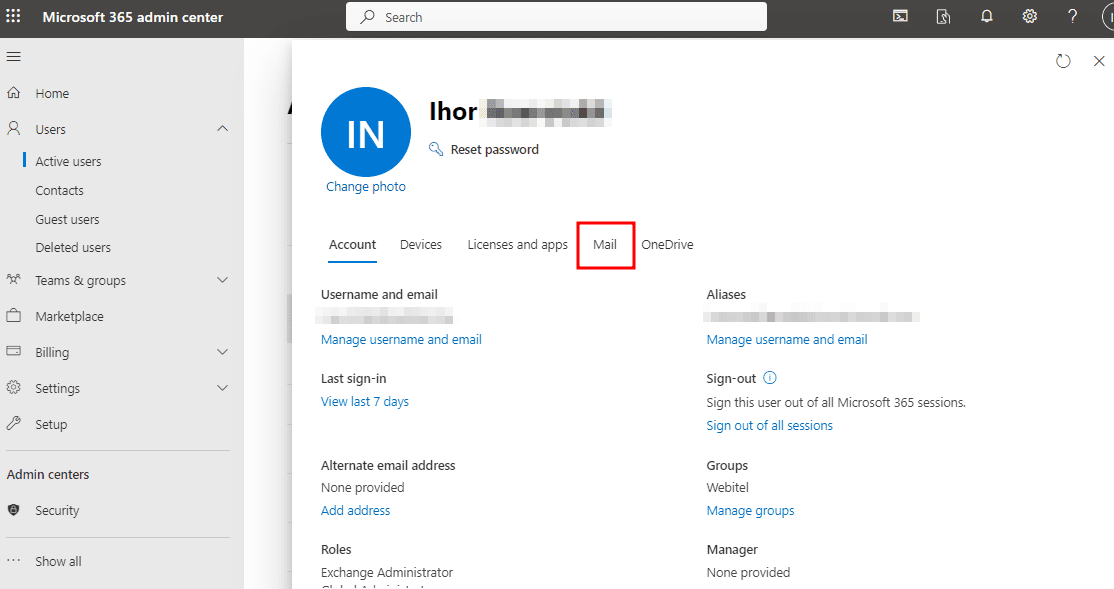Click Sign out of all sessions

coord(769,426)
